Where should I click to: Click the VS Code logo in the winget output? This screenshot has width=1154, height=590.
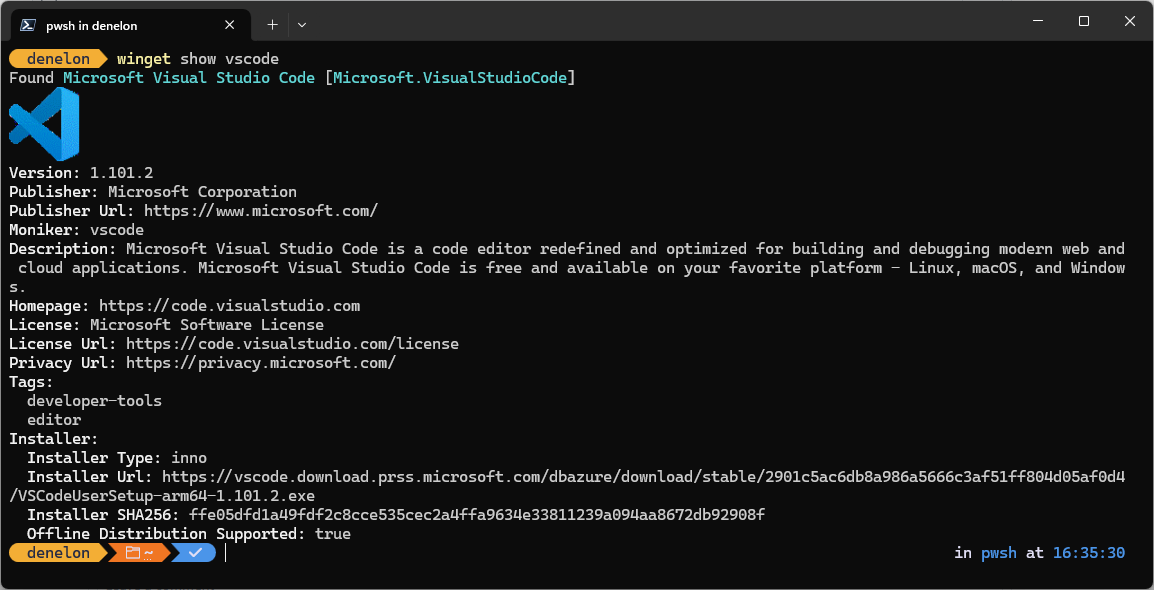click(x=42, y=122)
